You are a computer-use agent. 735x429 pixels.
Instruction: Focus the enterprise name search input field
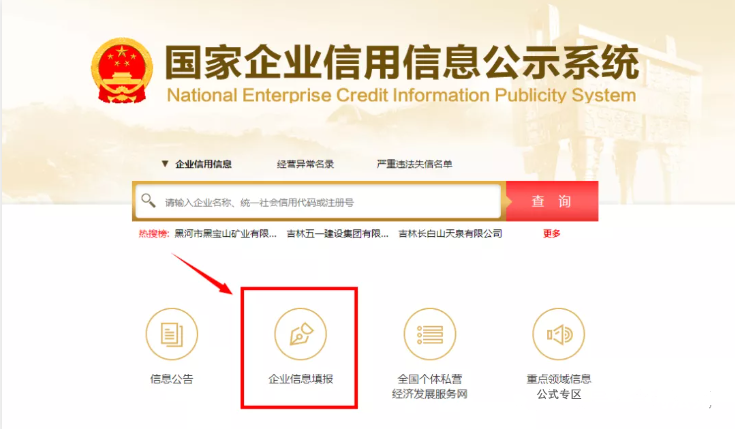point(328,201)
